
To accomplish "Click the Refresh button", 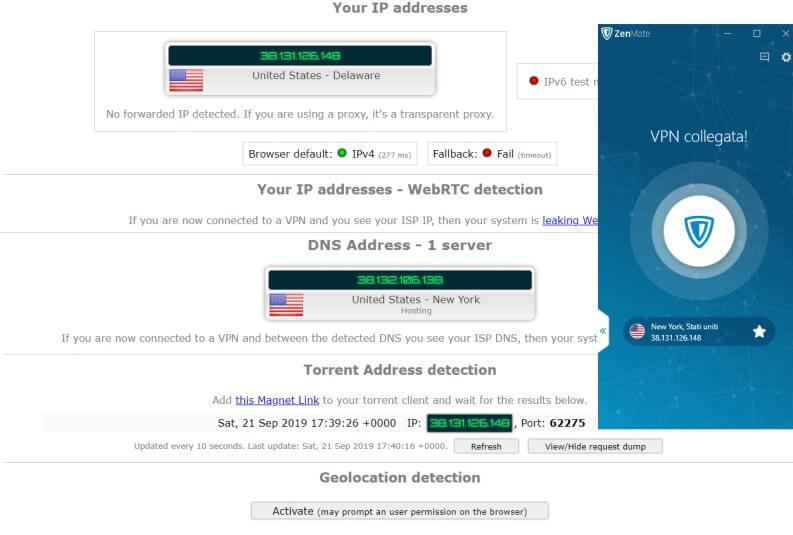I will click(x=486, y=447).
